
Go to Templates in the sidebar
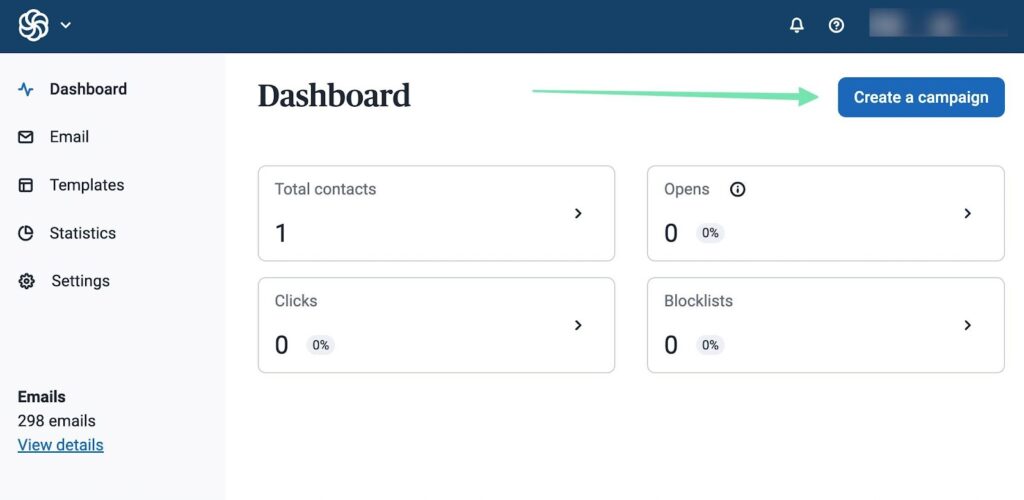point(87,185)
